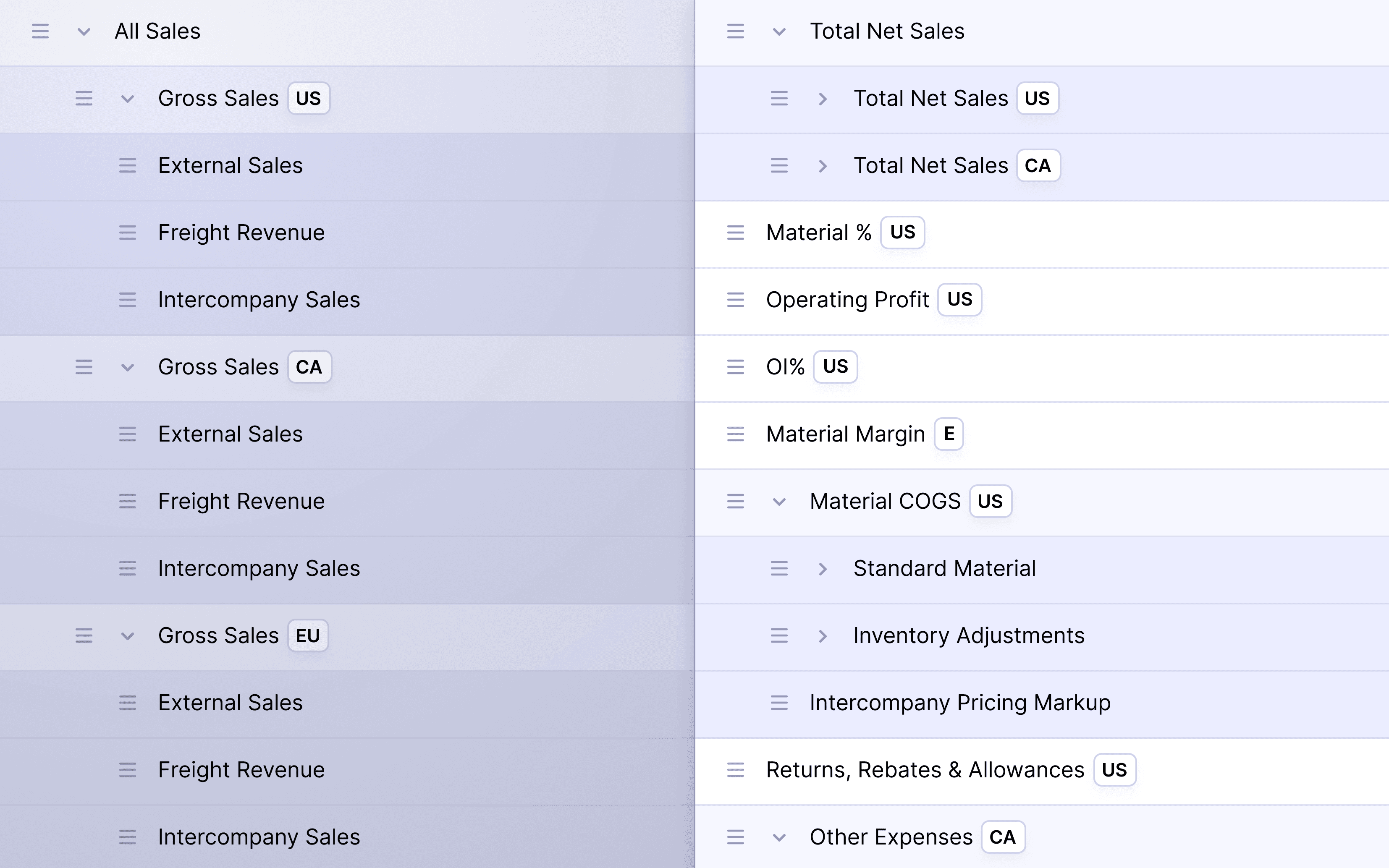This screenshot has height=868, width=1389.
Task: Click the drag handle next to Operating Profit
Action: tap(735, 300)
